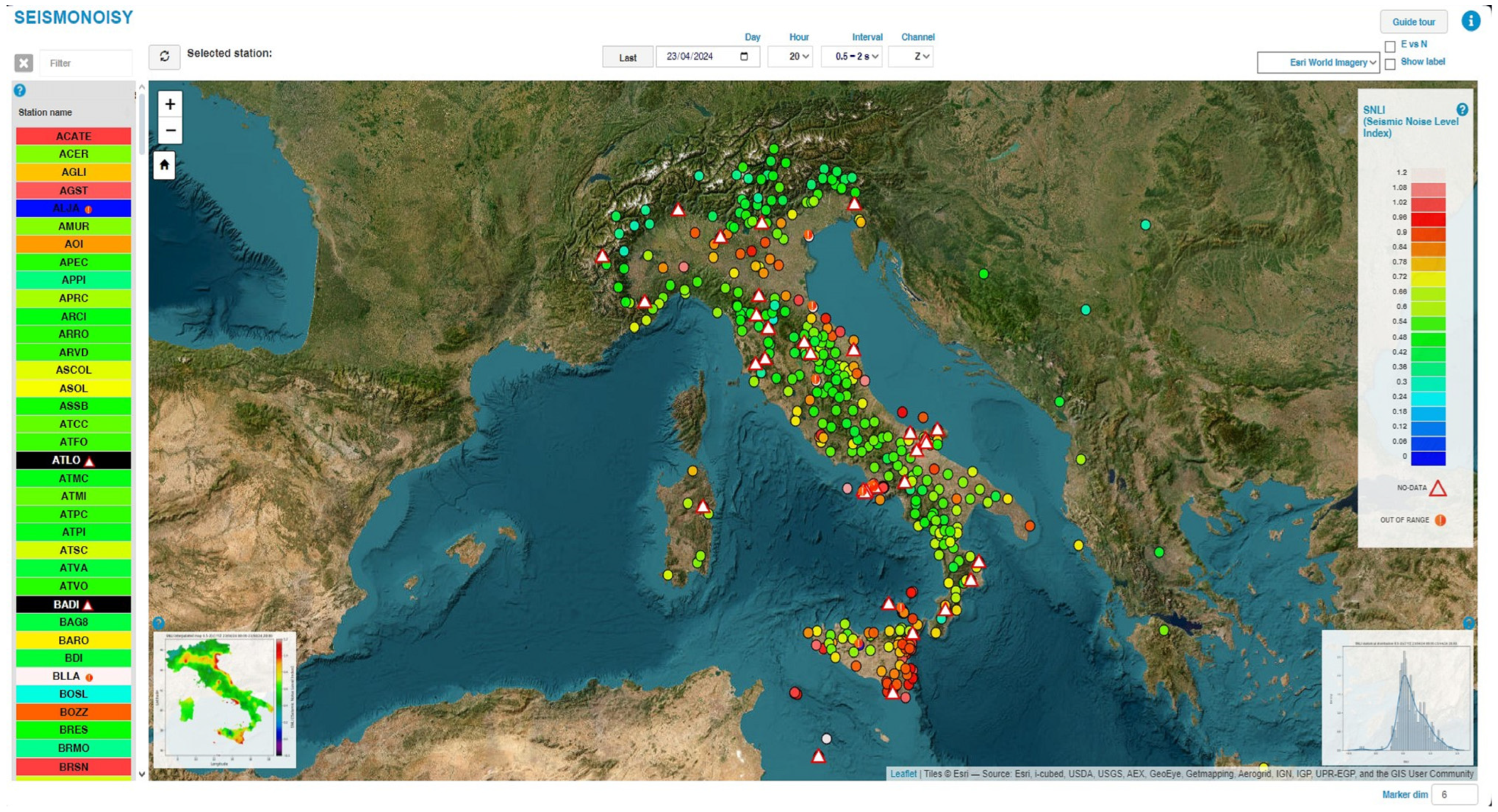Clear the filter with X icon
Image resolution: width=1498 pixels, height=812 pixels.
24,63
